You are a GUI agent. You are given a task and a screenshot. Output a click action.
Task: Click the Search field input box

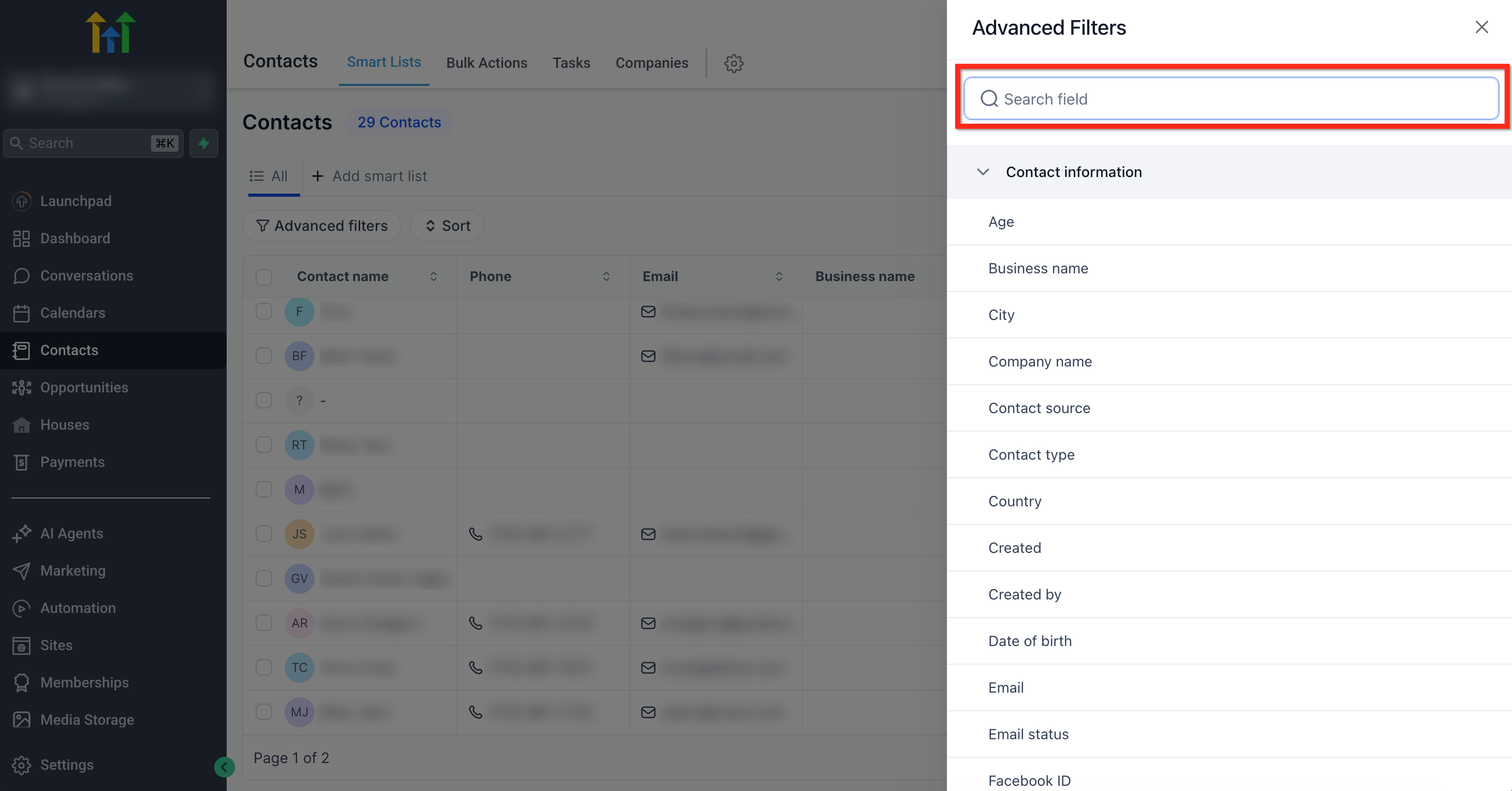(x=1233, y=99)
